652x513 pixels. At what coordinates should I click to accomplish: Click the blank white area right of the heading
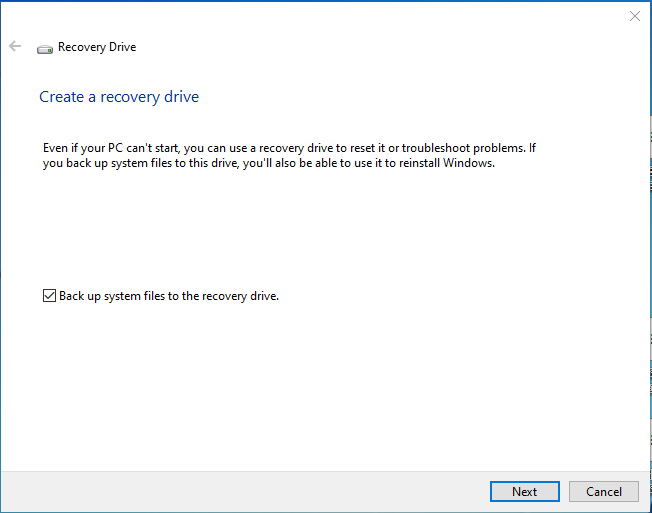pyautogui.click(x=420, y=97)
